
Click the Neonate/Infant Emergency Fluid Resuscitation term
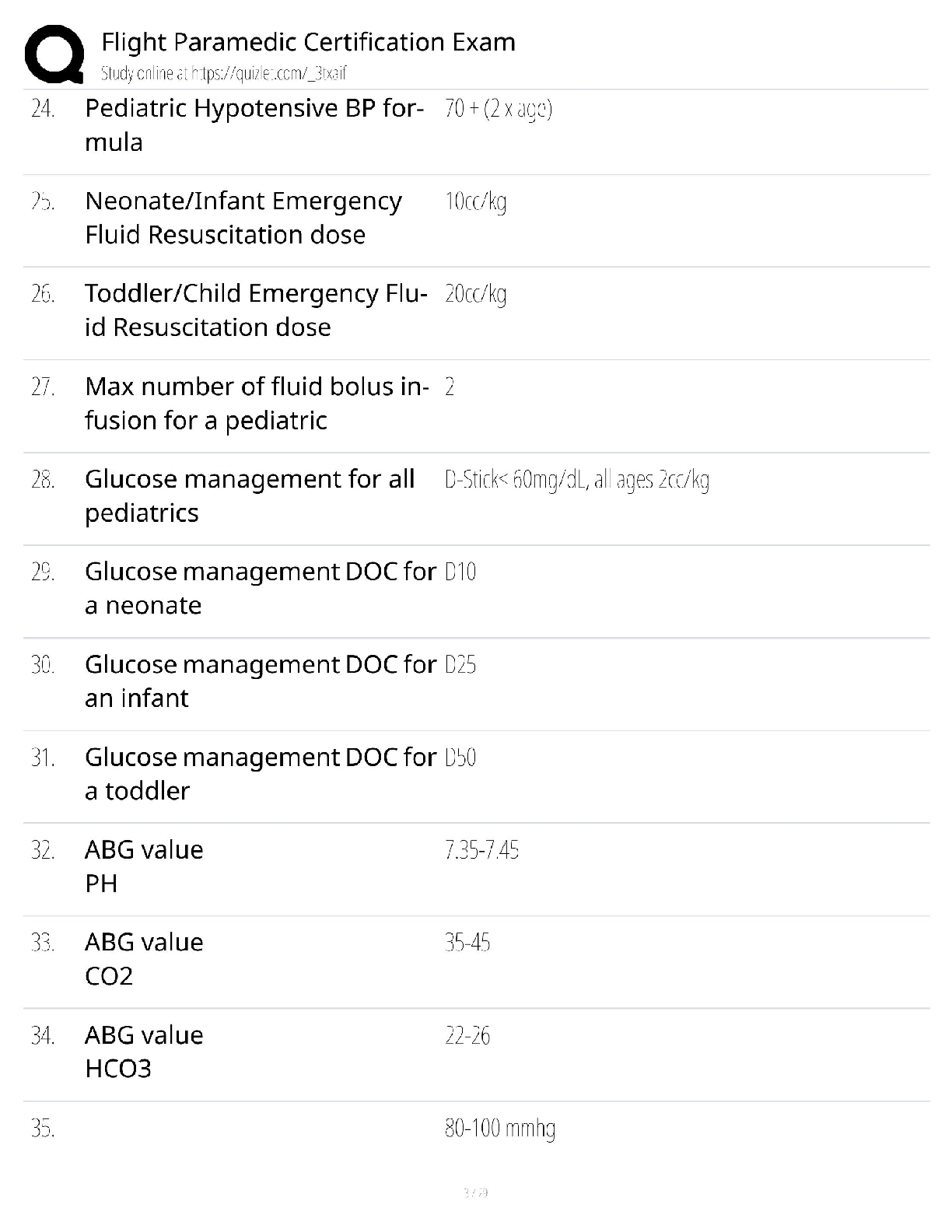243,217
